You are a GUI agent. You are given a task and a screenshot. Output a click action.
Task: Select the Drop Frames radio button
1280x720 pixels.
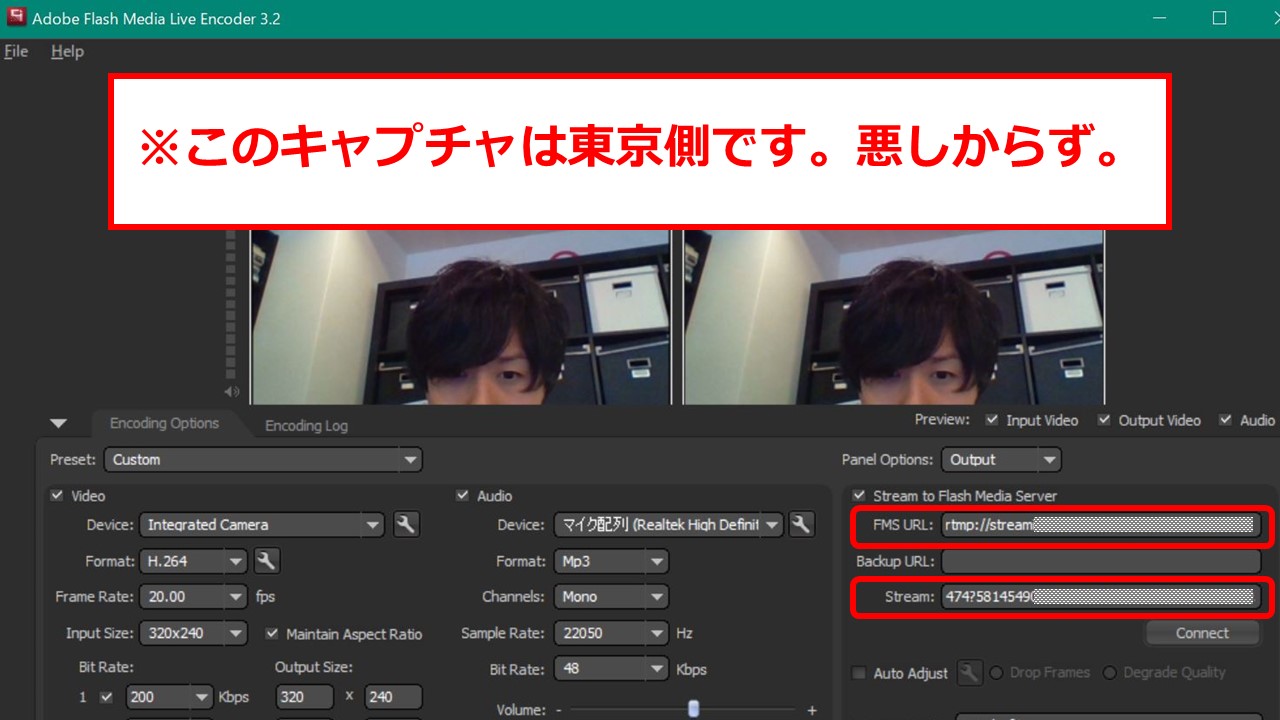996,673
